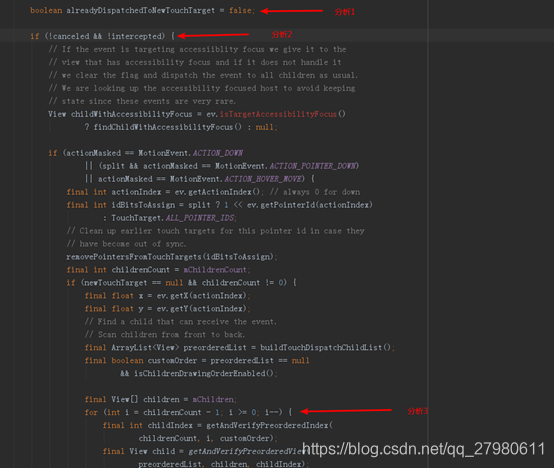Viewport: 554px width, 468px height.
Task: Click the "for (int i = childrenCount - 1" loop line
Action: [188, 413]
